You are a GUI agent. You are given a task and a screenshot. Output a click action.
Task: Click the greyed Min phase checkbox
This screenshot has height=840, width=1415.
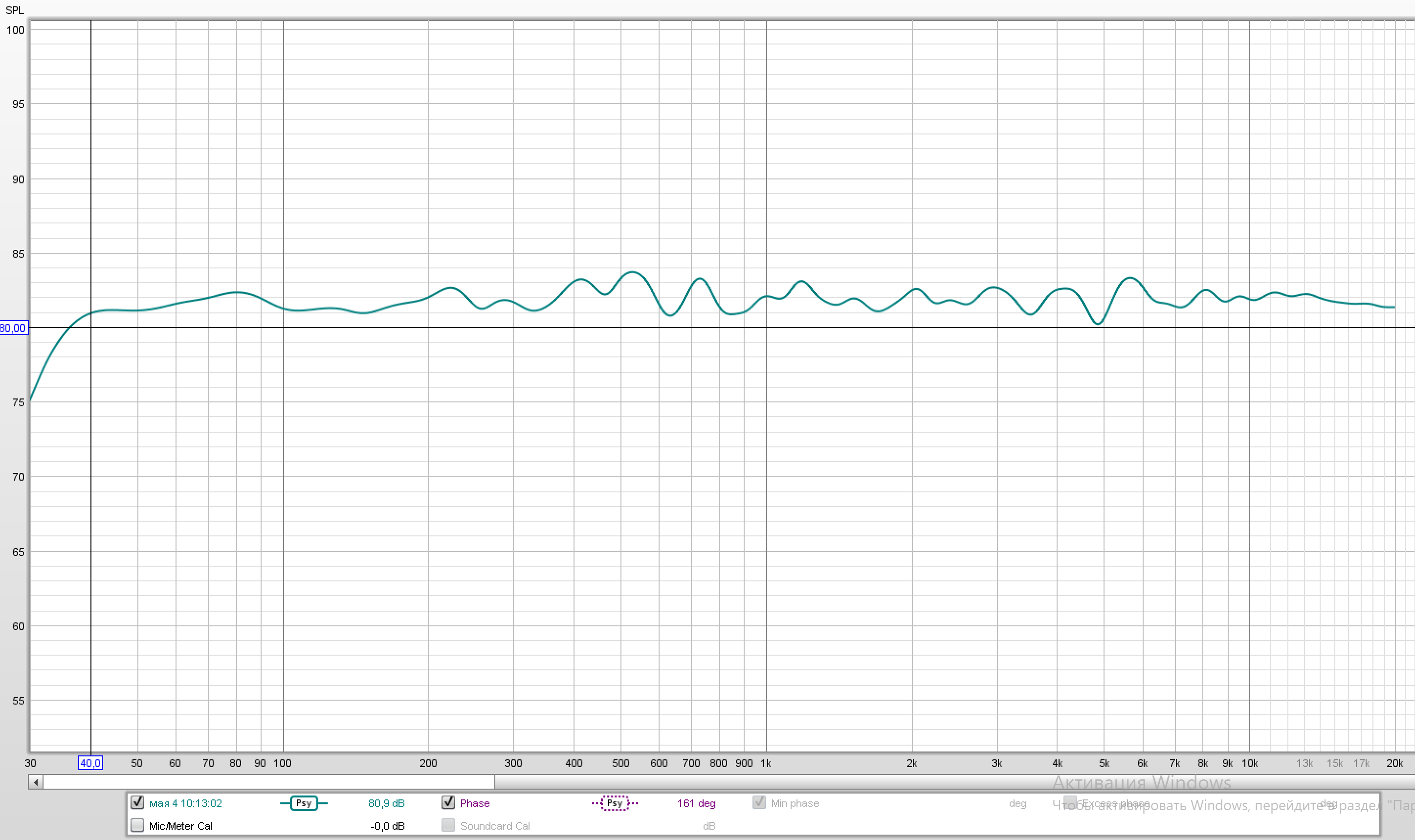click(759, 803)
